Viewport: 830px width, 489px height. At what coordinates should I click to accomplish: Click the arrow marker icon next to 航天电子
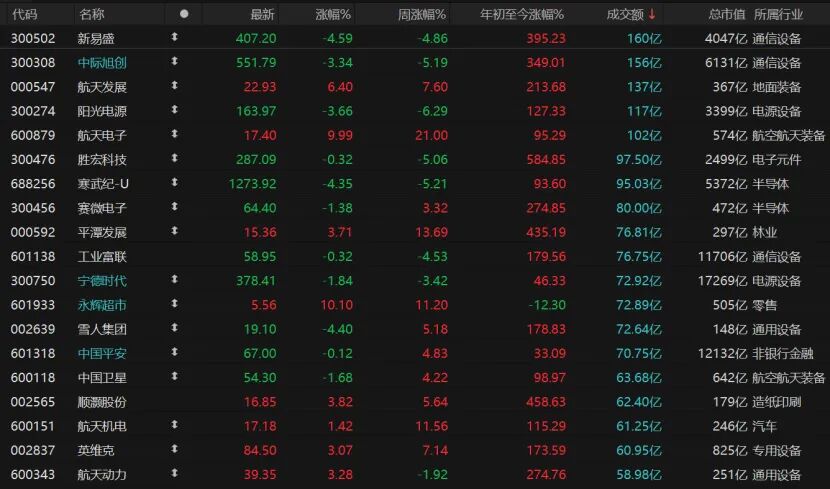(175, 135)
